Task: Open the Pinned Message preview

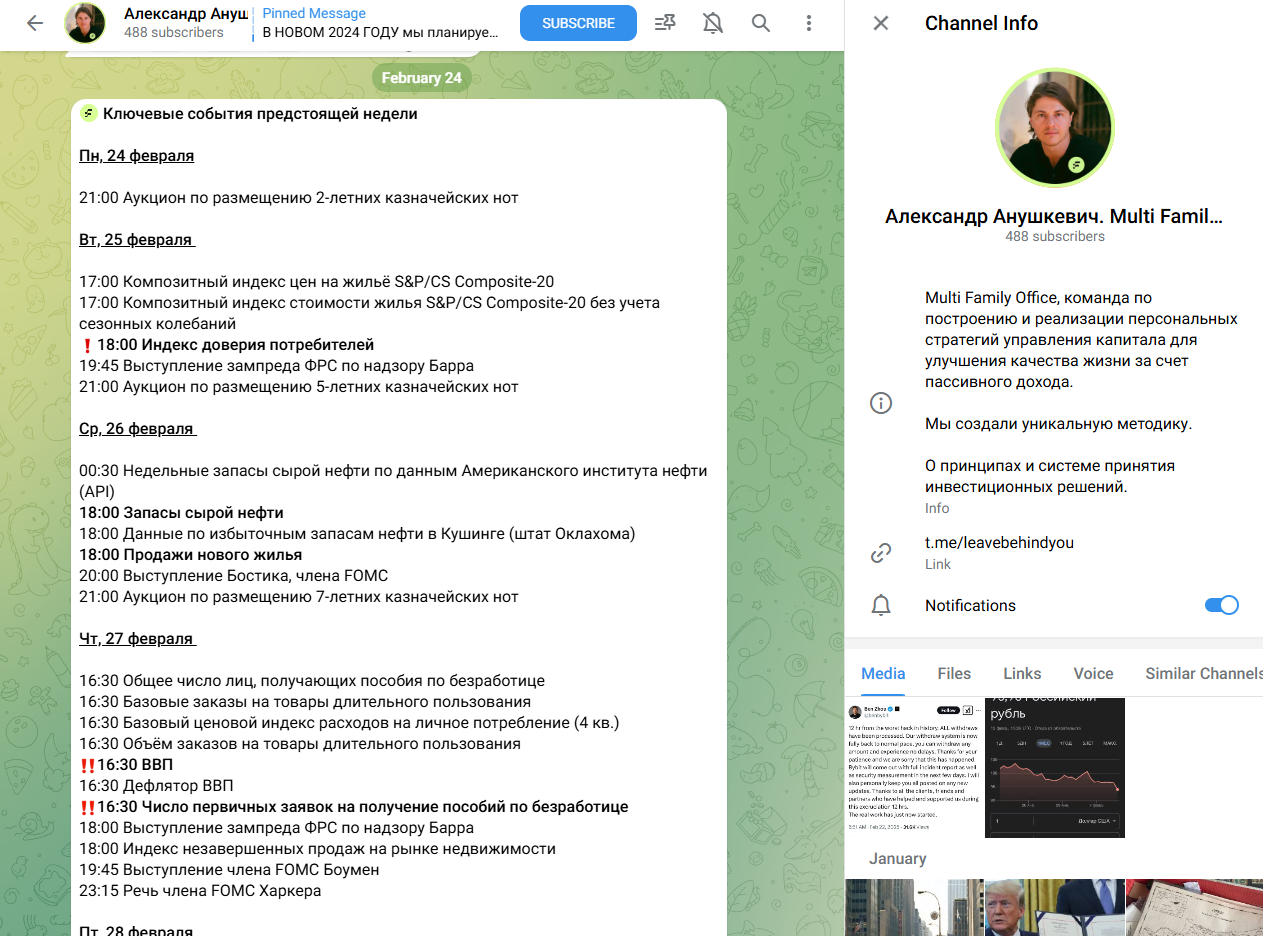Action: pyautogui.click(x=380, y=23)
